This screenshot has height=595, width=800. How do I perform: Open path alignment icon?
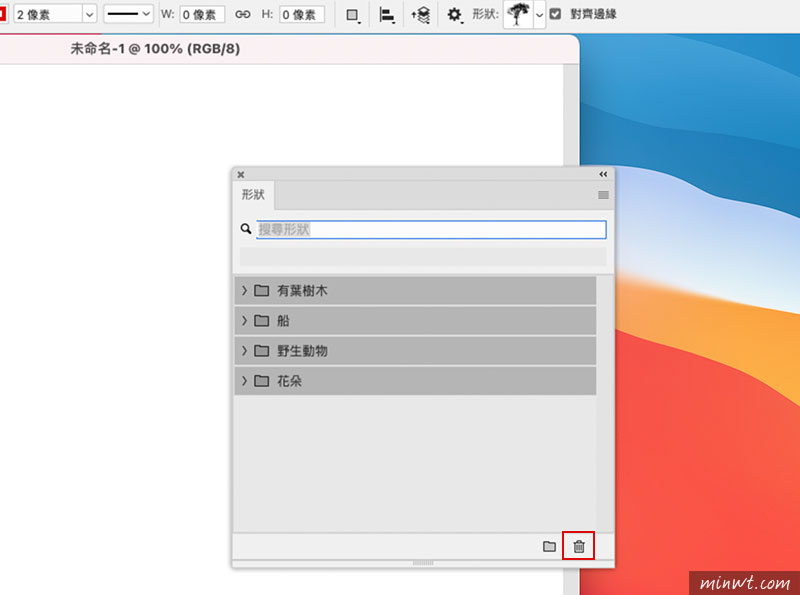coord(387,15)
